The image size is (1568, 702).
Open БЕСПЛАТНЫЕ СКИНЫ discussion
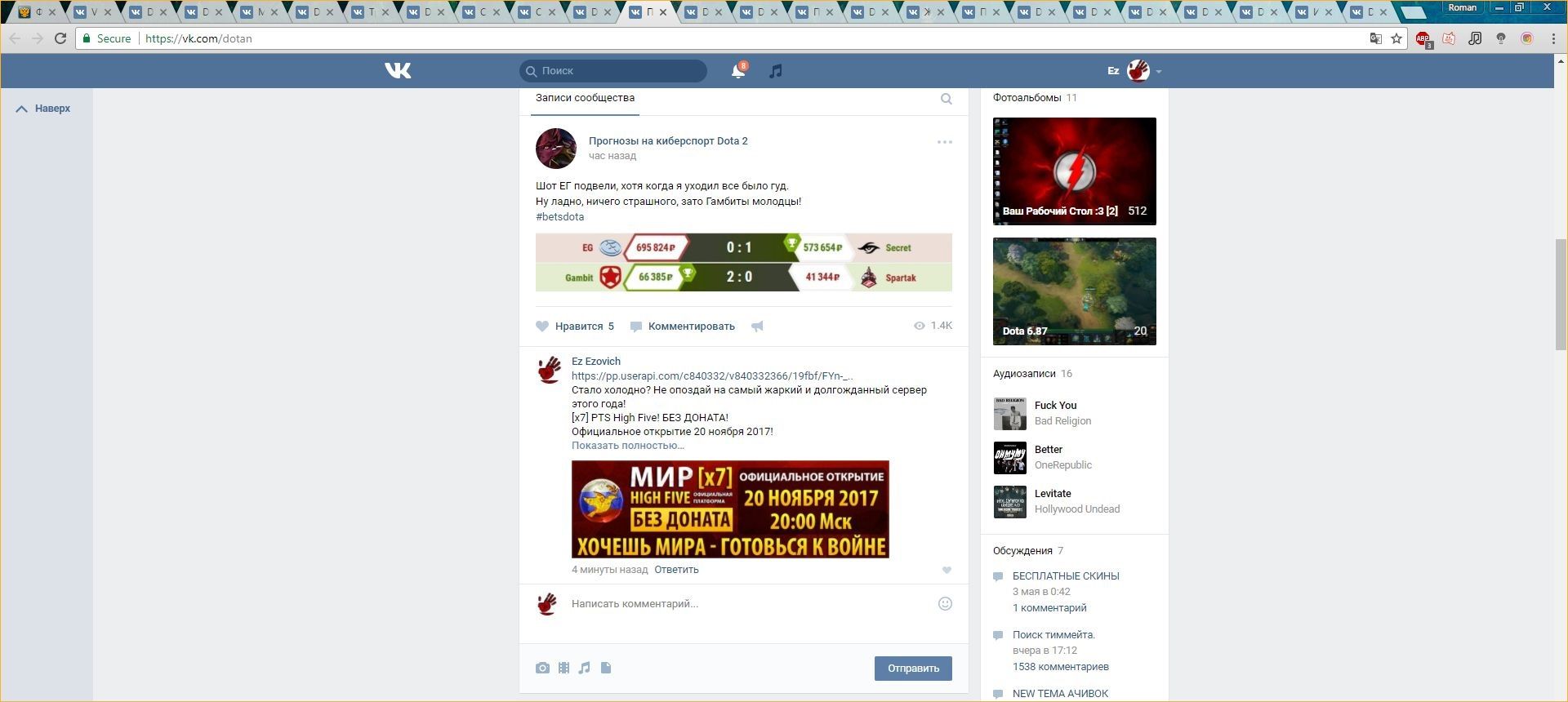click(x=1066, y=576)
